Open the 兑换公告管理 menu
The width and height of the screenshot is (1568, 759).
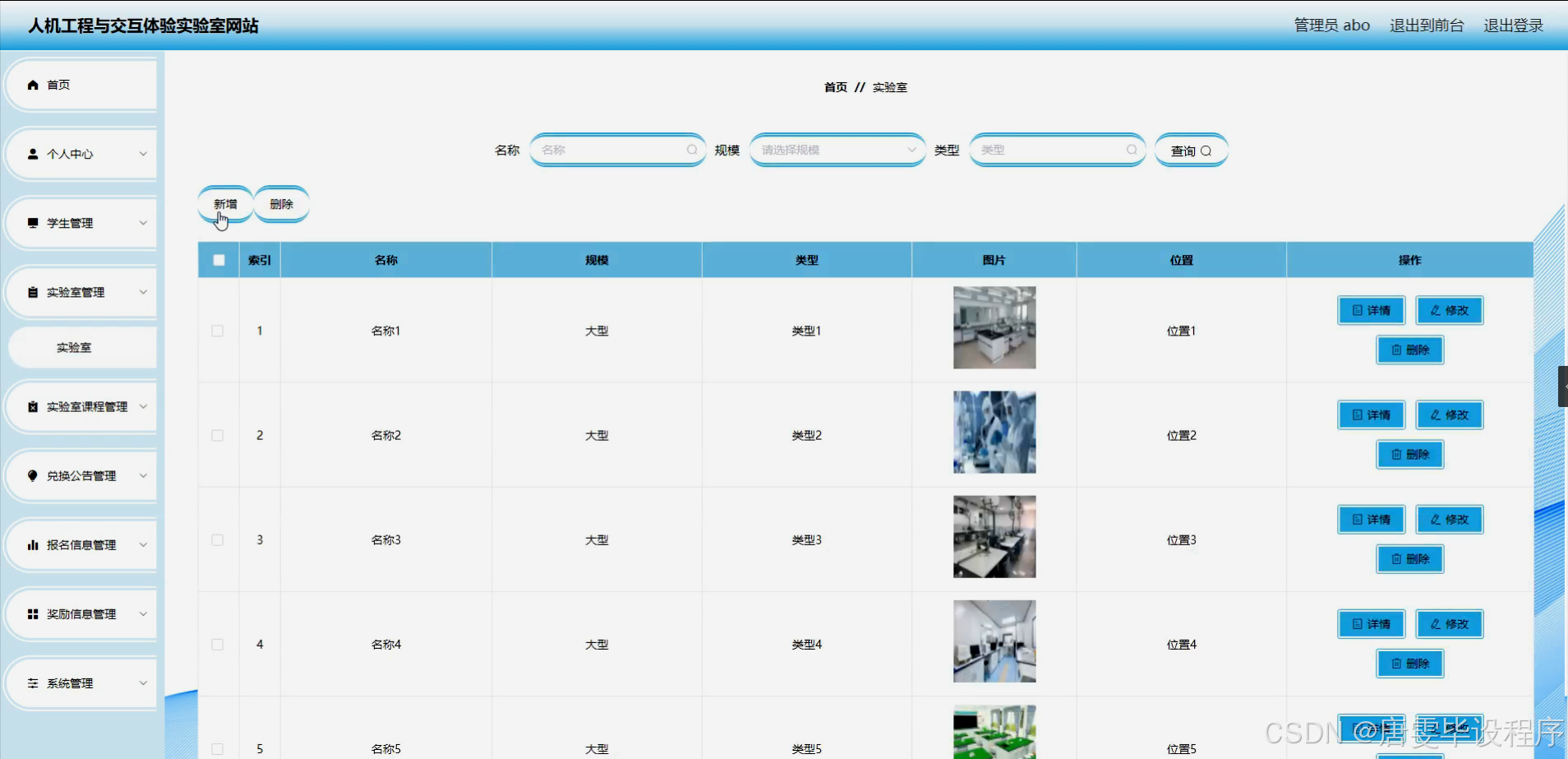81,475
